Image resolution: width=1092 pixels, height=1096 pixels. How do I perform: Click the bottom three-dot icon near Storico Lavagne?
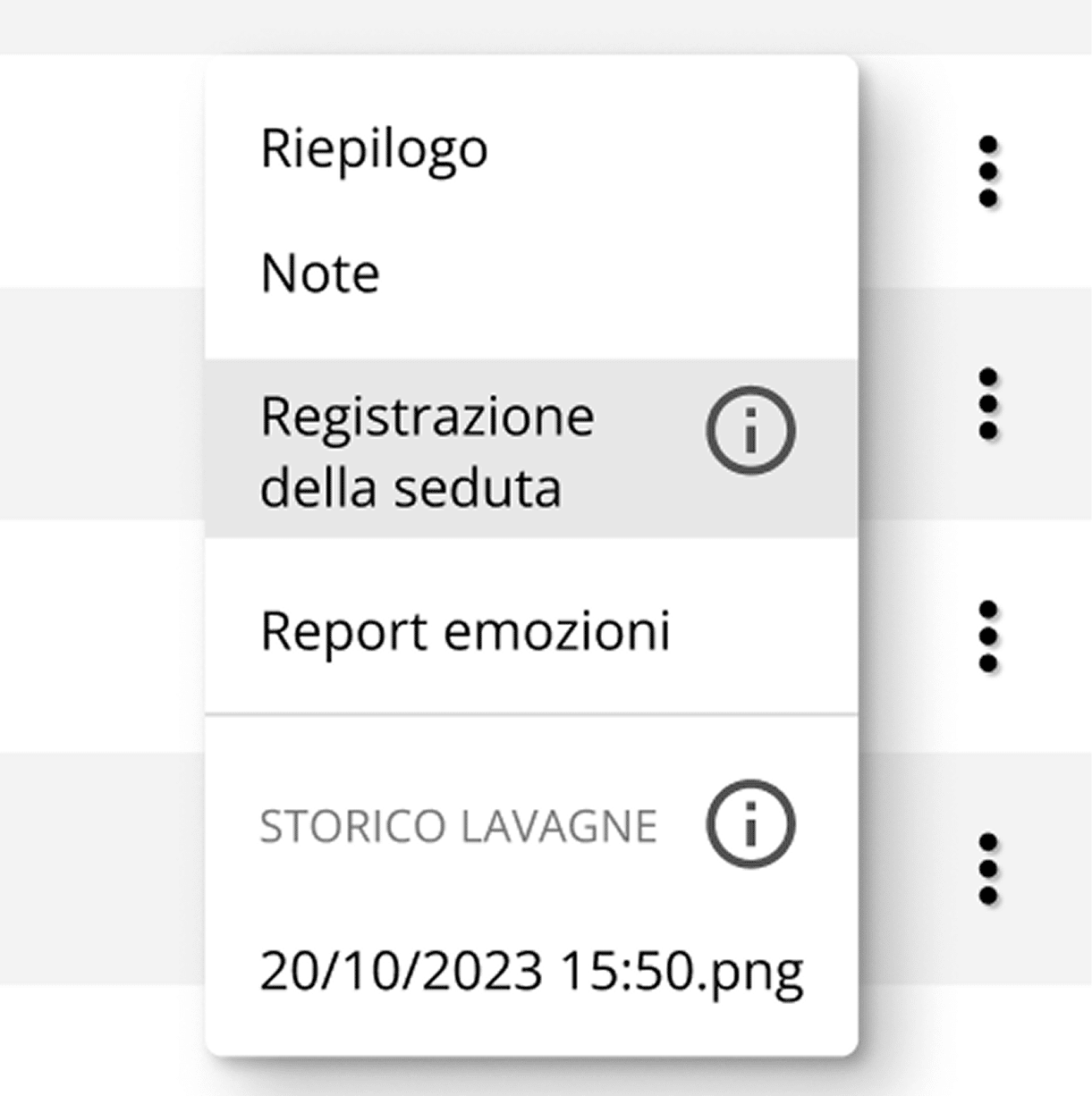point(987,868)
